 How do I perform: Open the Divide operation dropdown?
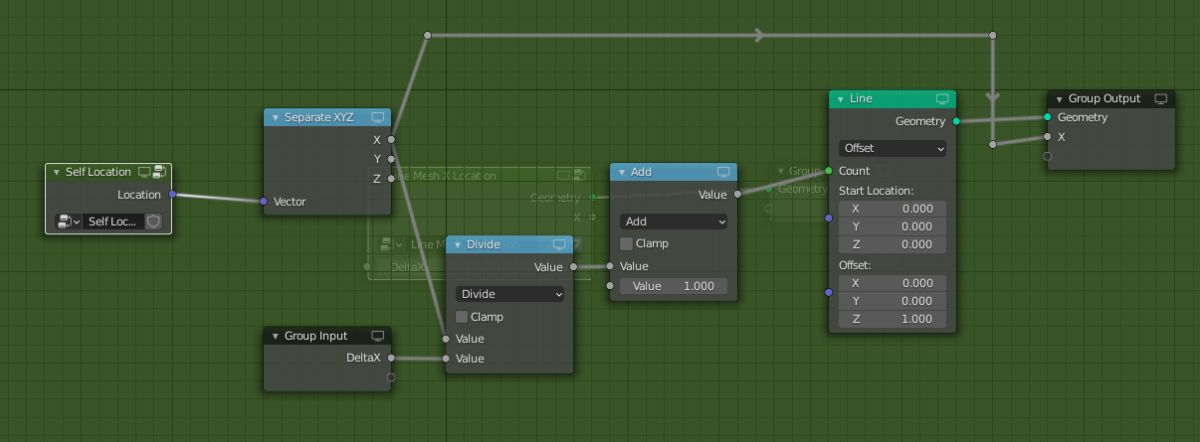pos(510,294)
